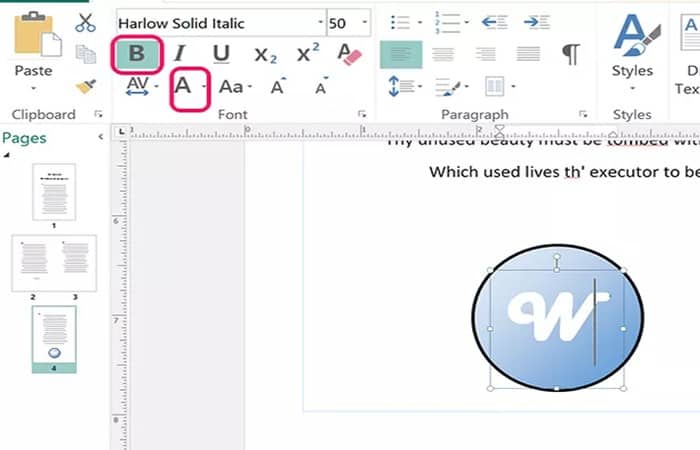Toggle Subscript formatting

[265, 55]
